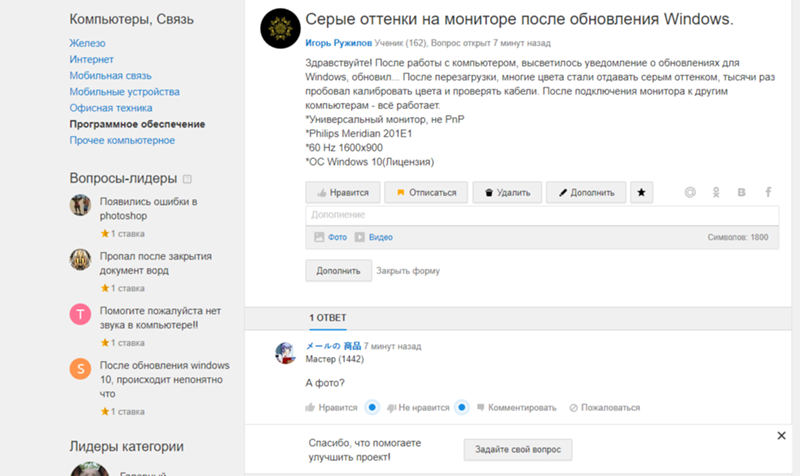
Task: Share the question to Odnoklassniki
Action: click(x=716, y=192)
